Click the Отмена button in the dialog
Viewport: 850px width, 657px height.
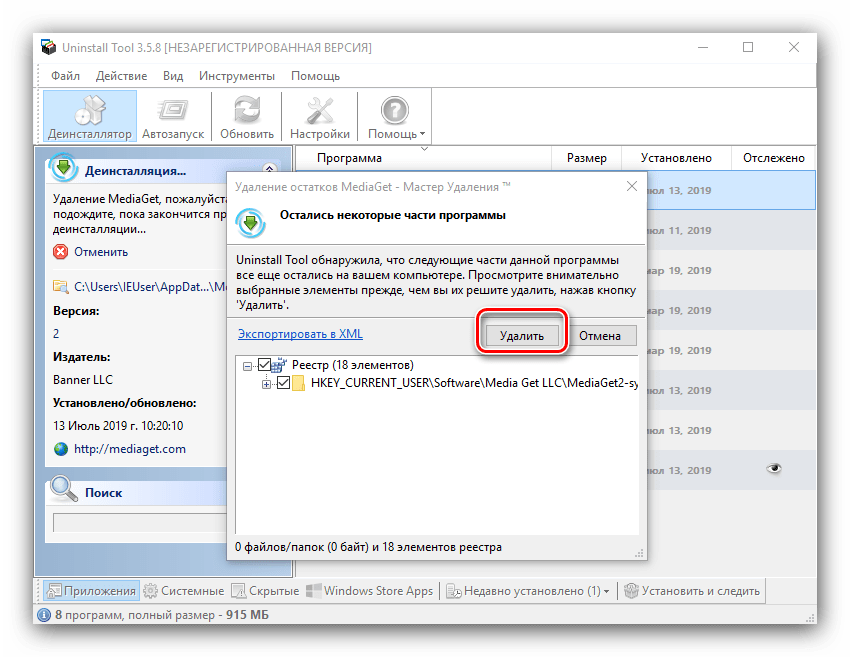600,336
